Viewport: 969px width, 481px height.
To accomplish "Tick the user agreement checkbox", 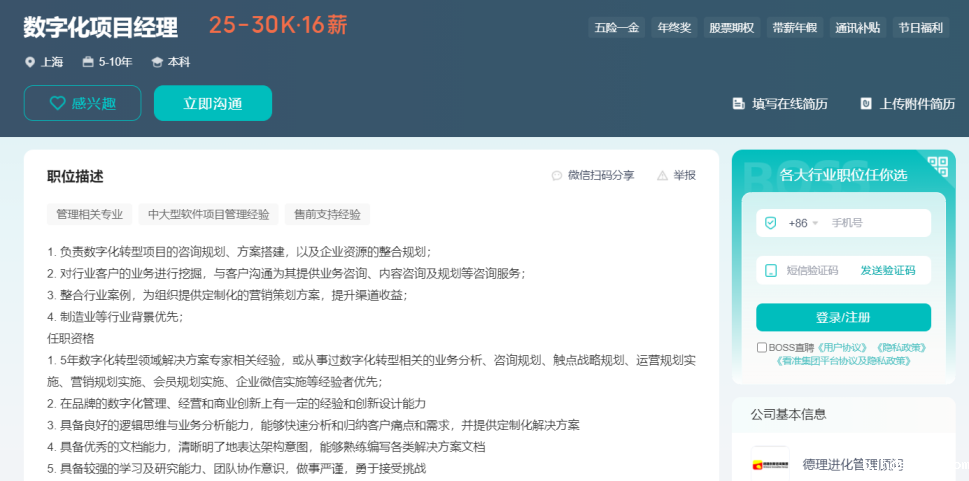I will [x=762, y=348].
